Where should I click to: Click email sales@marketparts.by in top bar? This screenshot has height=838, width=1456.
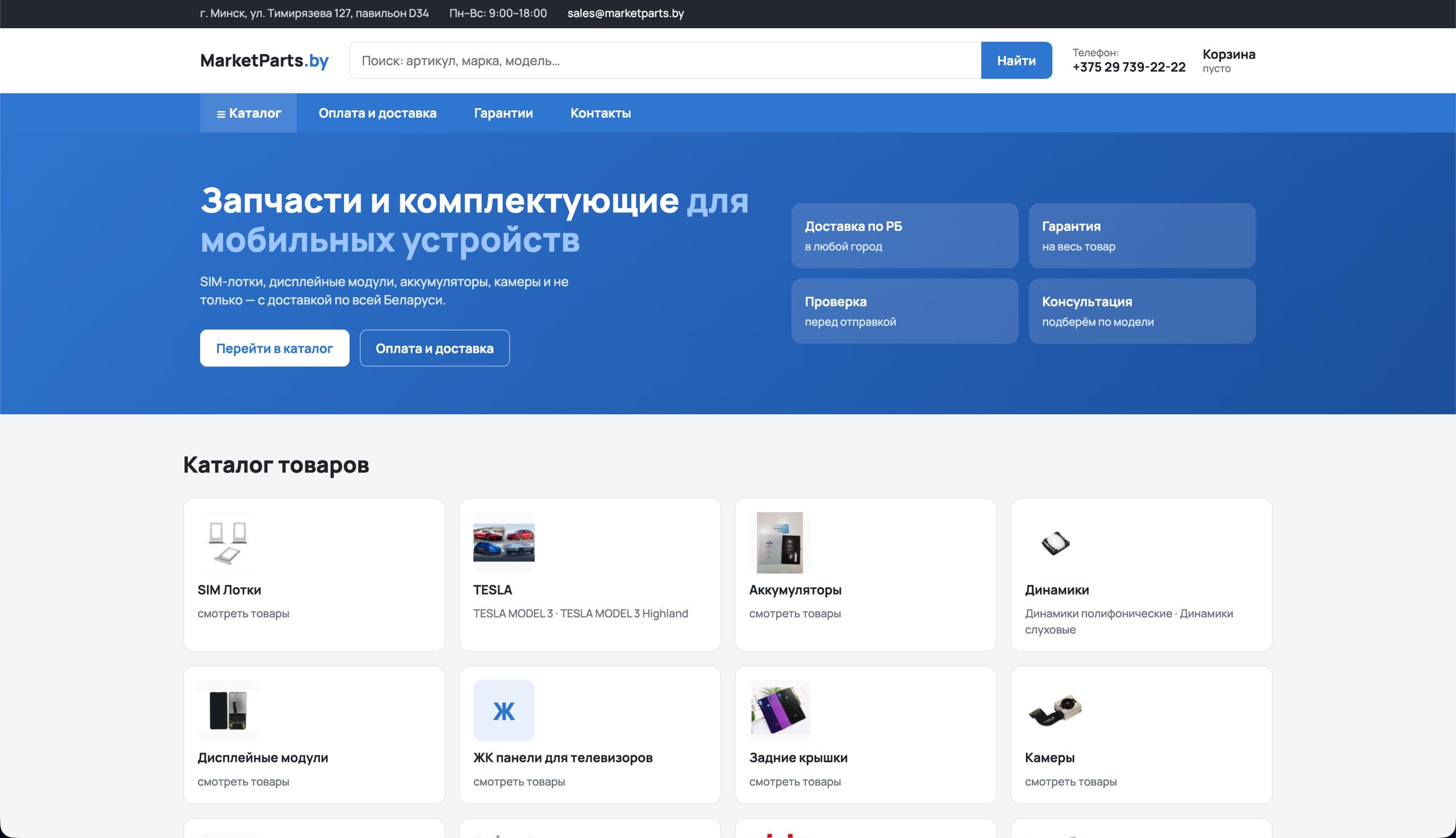point(625,13)
